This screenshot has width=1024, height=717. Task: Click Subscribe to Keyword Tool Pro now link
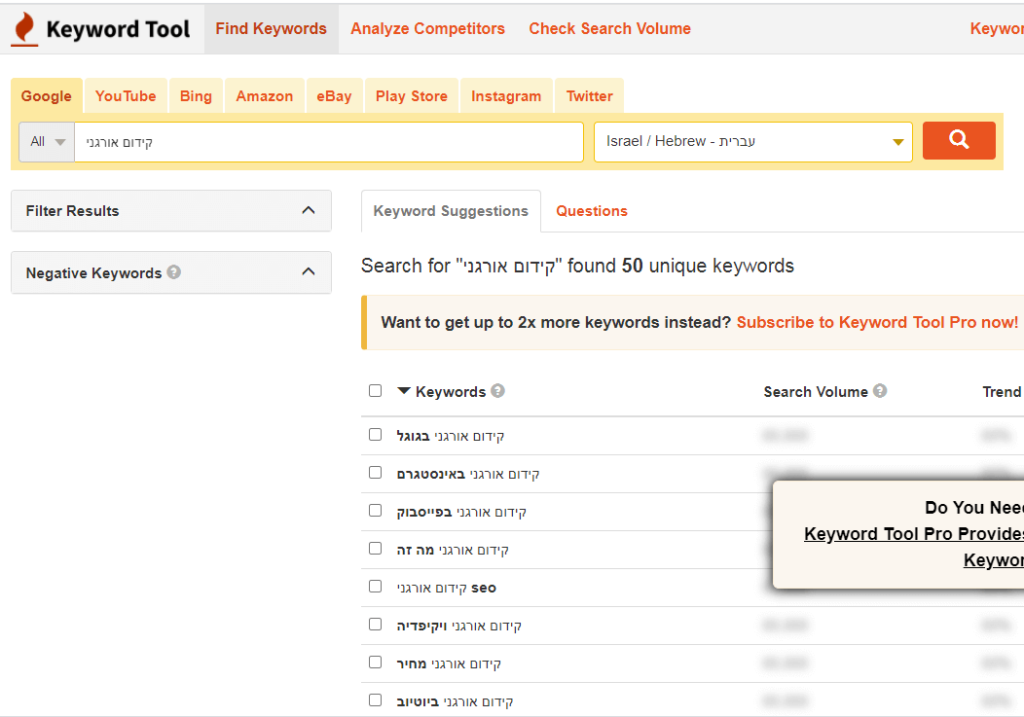[877, 322]
